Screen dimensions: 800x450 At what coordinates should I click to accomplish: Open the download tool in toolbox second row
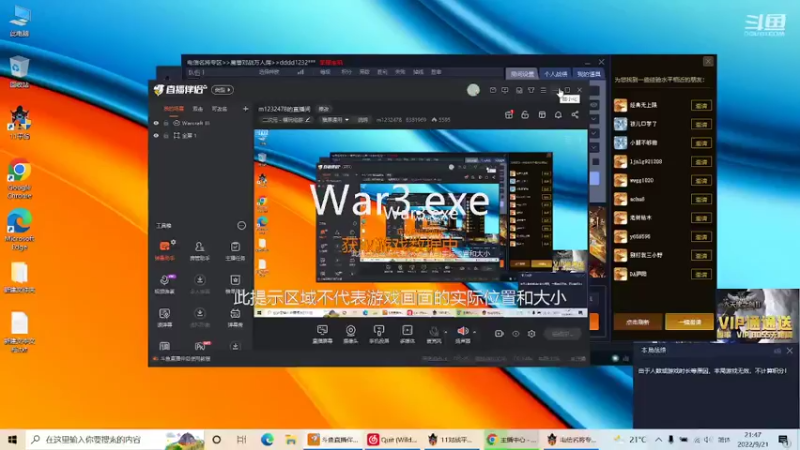pos(199,284)
